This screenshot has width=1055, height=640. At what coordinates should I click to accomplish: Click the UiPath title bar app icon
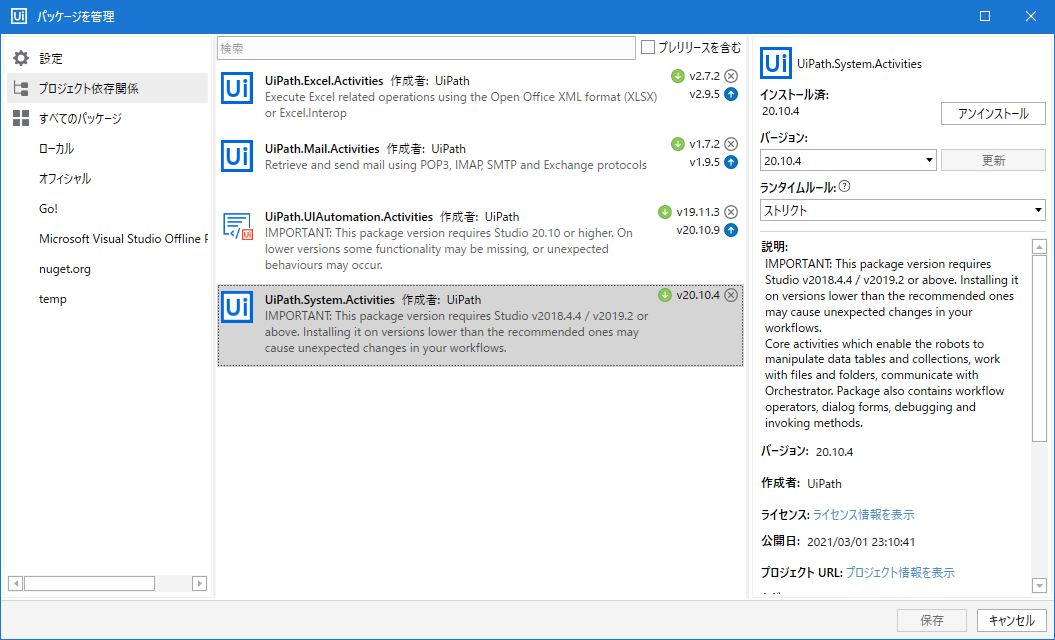19,16
